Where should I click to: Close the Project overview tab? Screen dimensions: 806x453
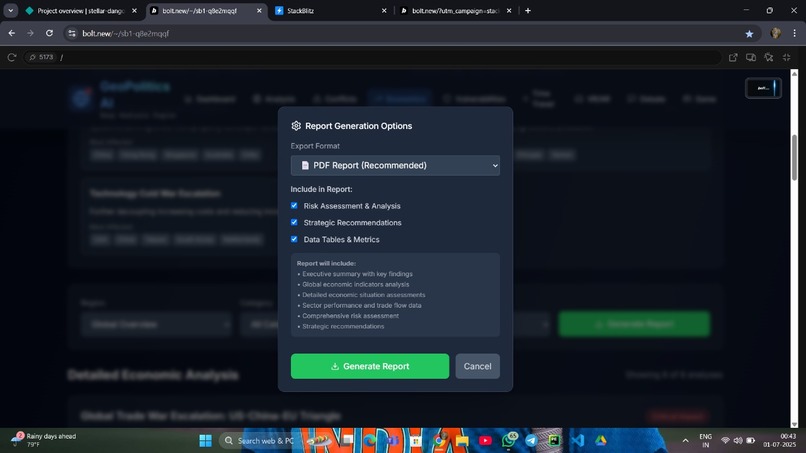click(134, 11)
